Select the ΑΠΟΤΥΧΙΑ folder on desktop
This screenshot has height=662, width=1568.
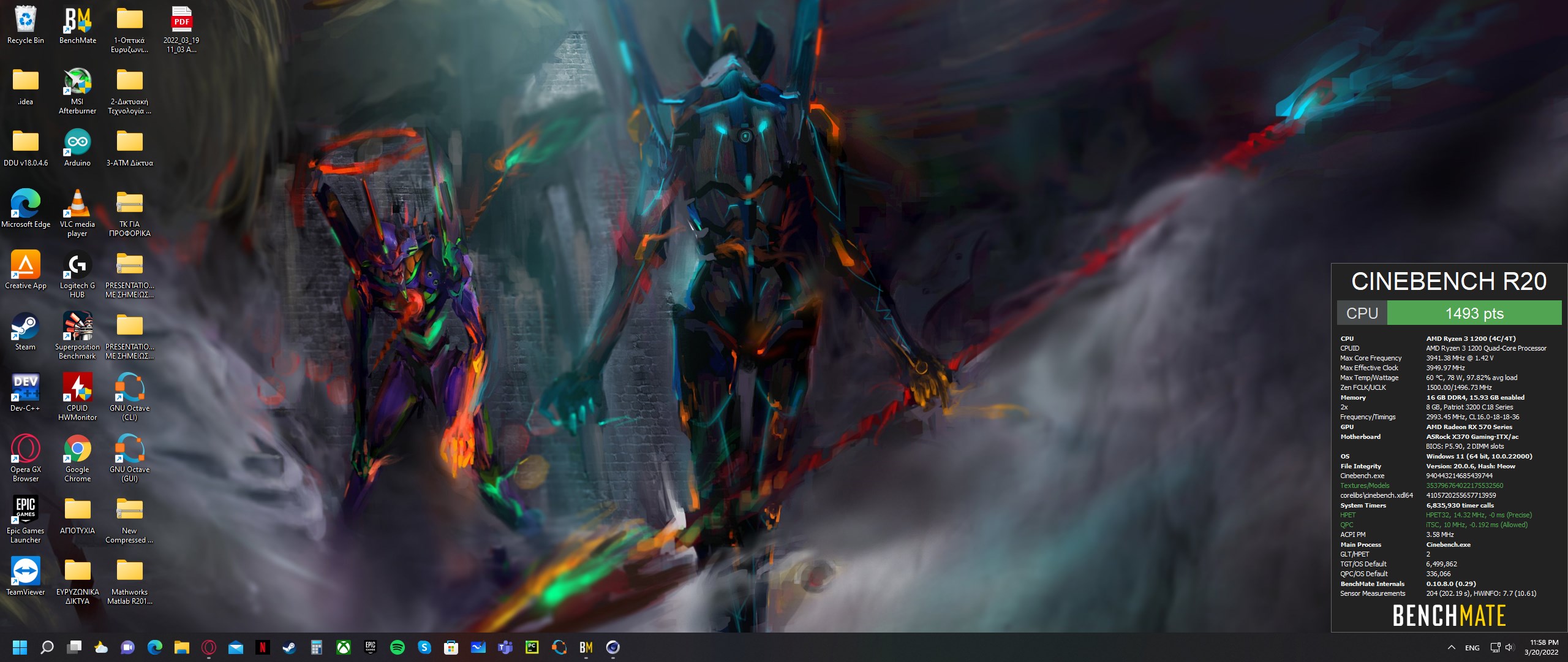[78, 515]
